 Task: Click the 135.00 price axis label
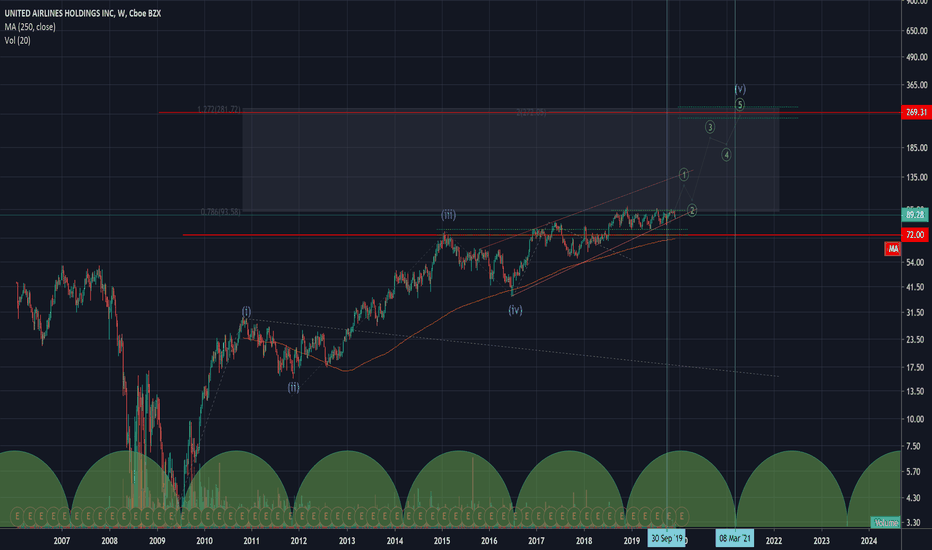[x=917, y=177]
